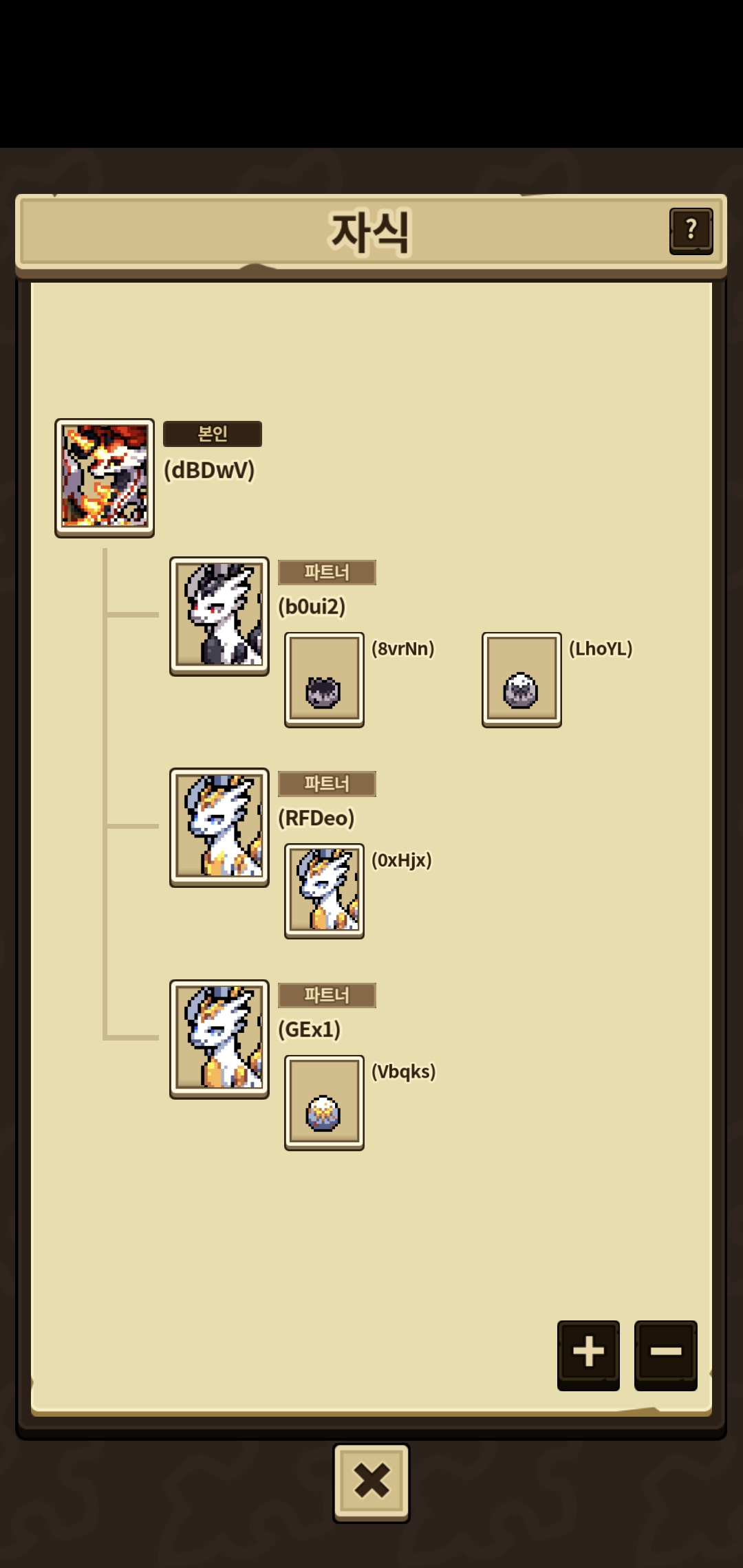The height and width of the screenshot is (1568, 743).
Task: Click the (LhoYL) name label
Action: pos(601,649)
